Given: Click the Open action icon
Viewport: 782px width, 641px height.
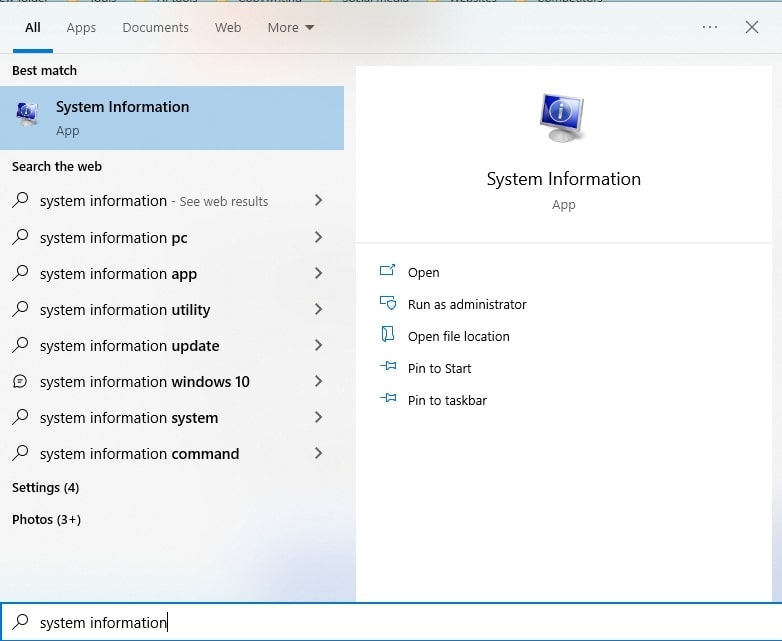Looking at the screenshot, I should (x=388, y=271).
